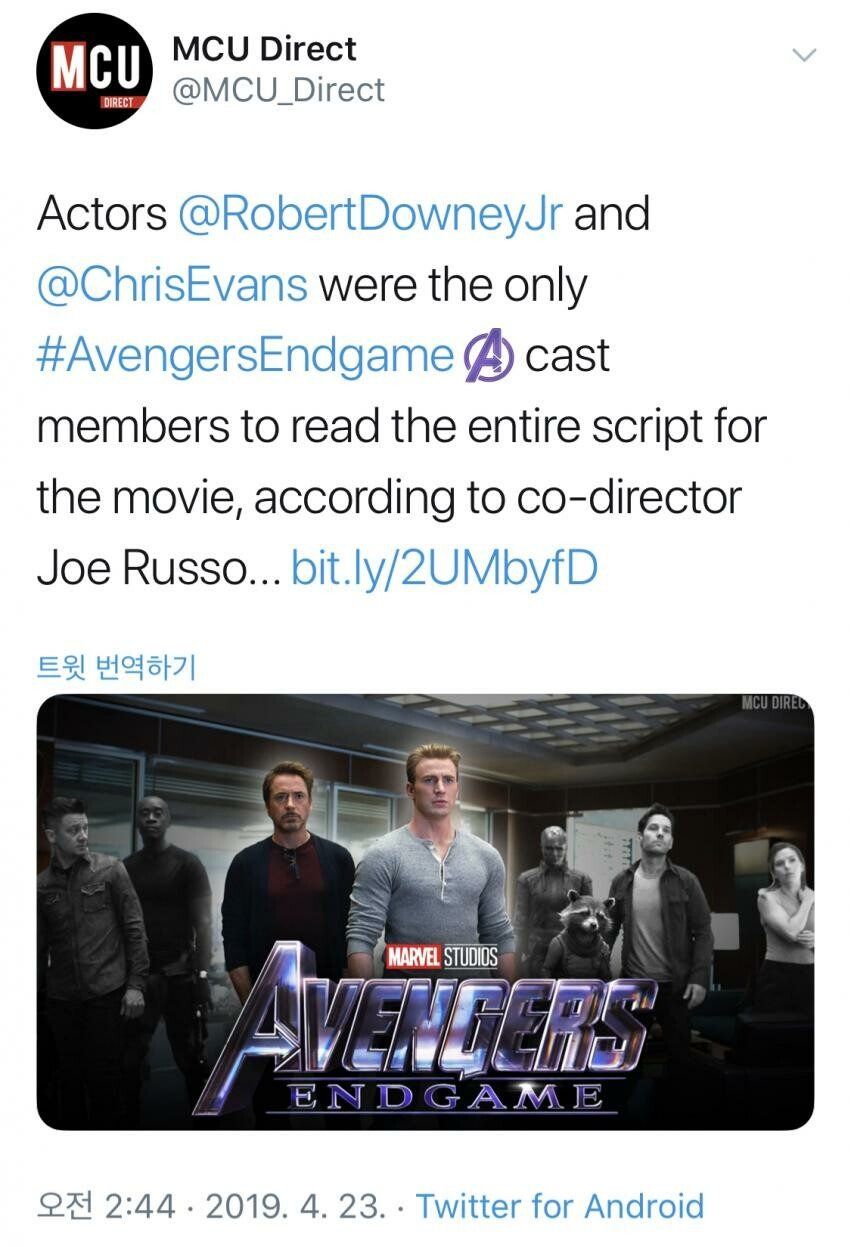Click the "Joe Russo..." tweet text

159,568
